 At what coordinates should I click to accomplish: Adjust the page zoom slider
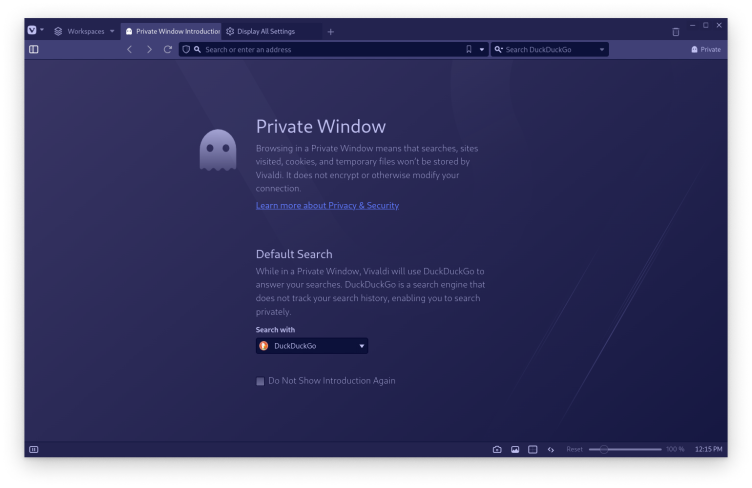(x=604, y=450)
